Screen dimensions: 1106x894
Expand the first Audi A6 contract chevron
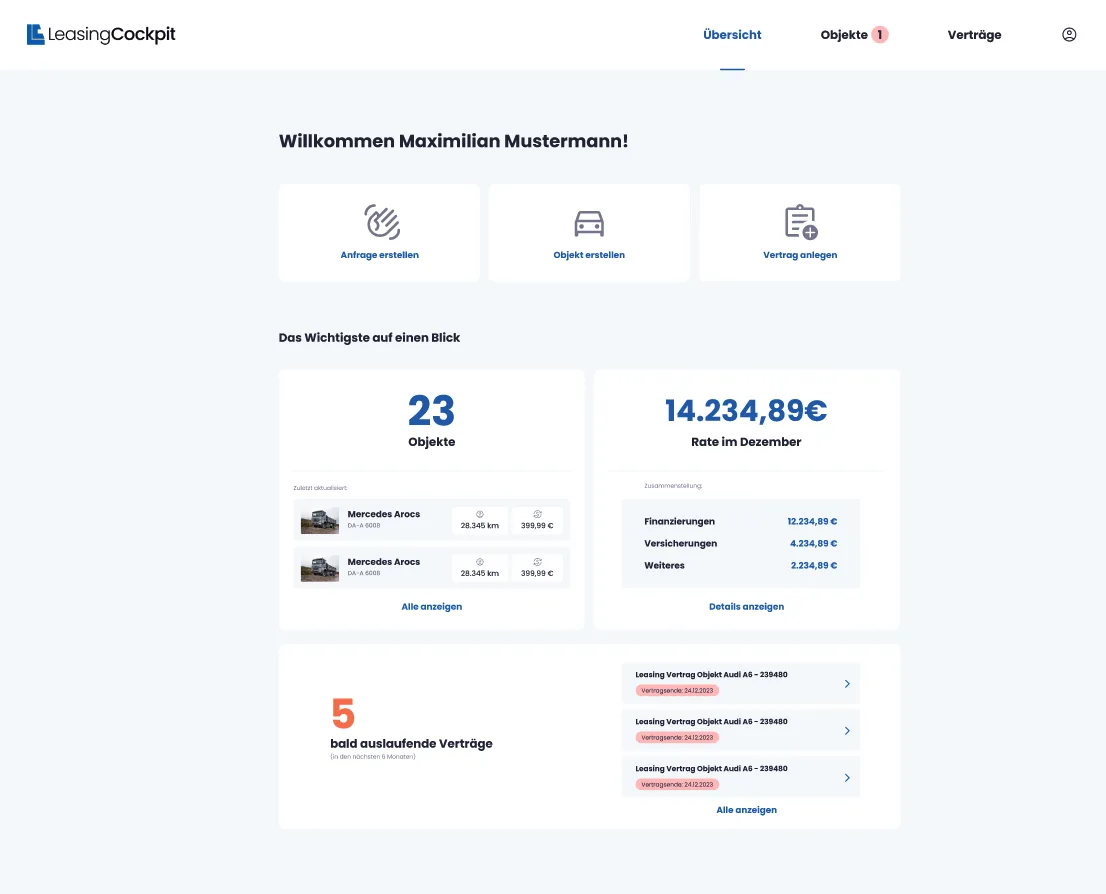pos(847,684)
